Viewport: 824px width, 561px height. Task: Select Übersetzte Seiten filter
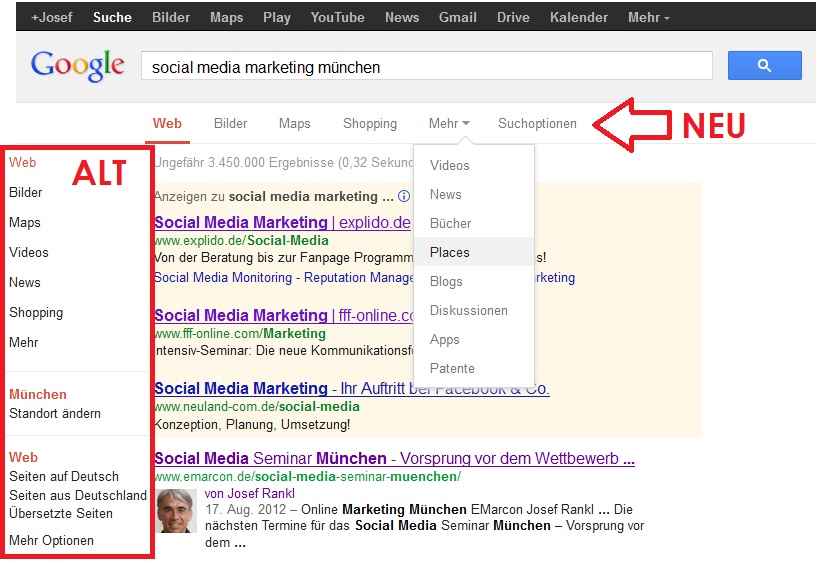point(61,514)
